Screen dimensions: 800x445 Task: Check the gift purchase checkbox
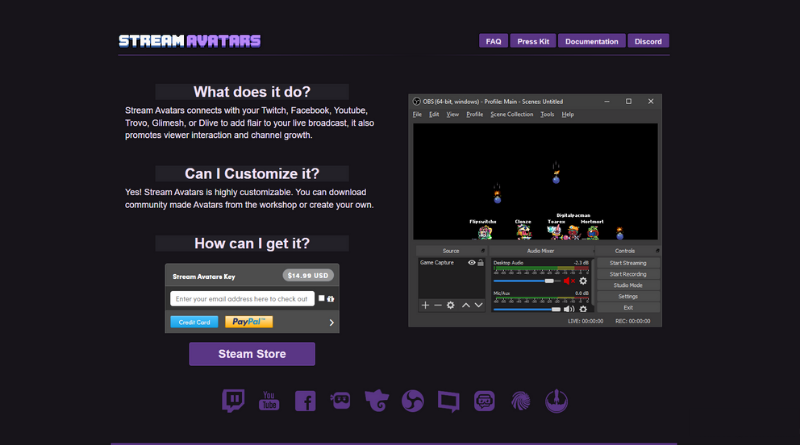321,298
